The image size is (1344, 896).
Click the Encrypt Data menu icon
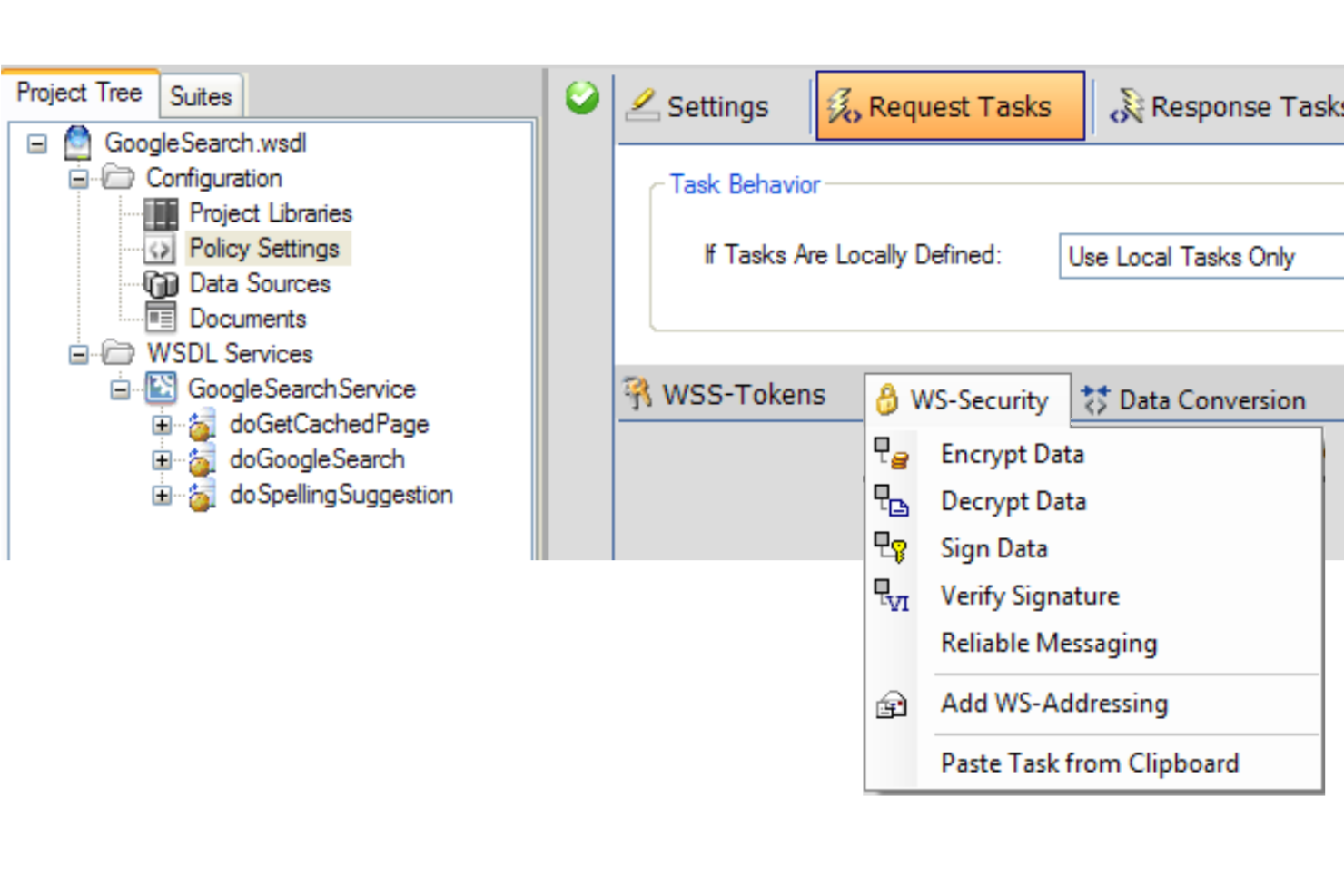pyautogui.click(x=891, y=453)
